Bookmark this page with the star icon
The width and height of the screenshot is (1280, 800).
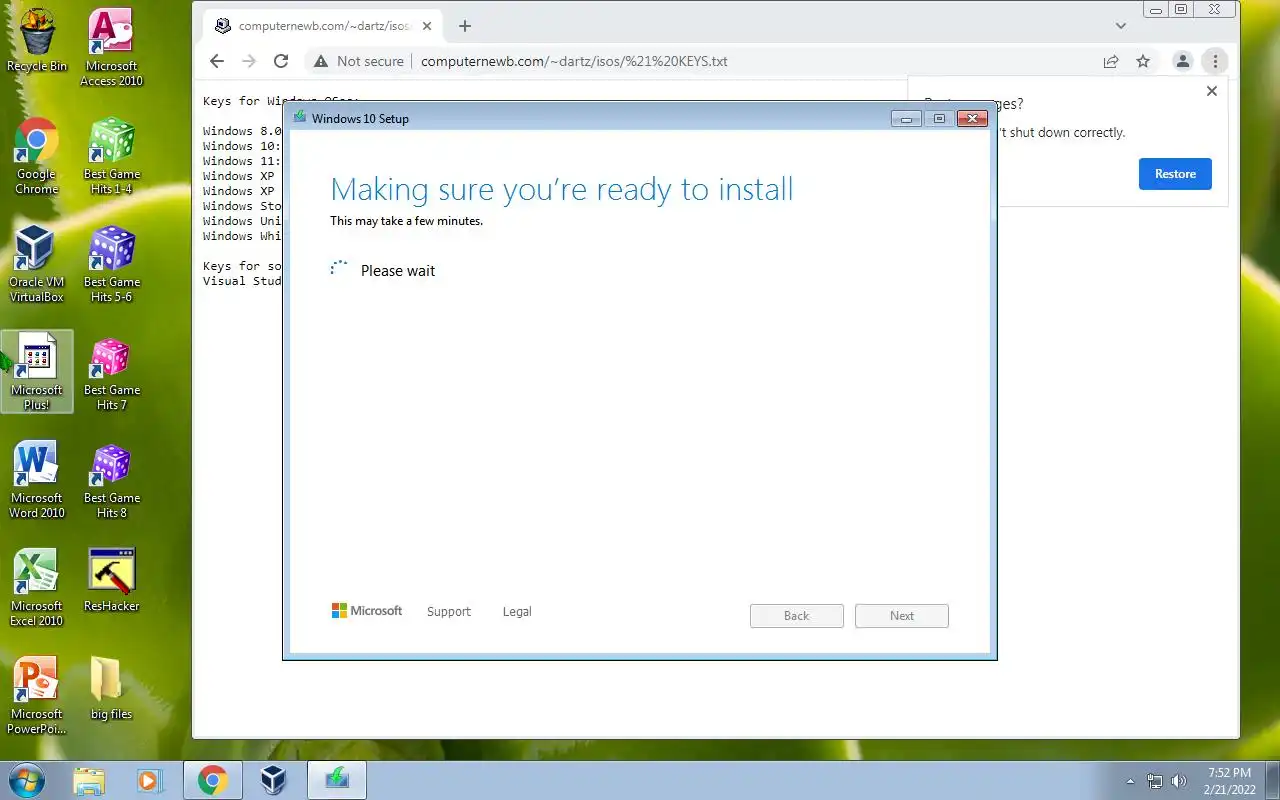tap(1143, 61)
